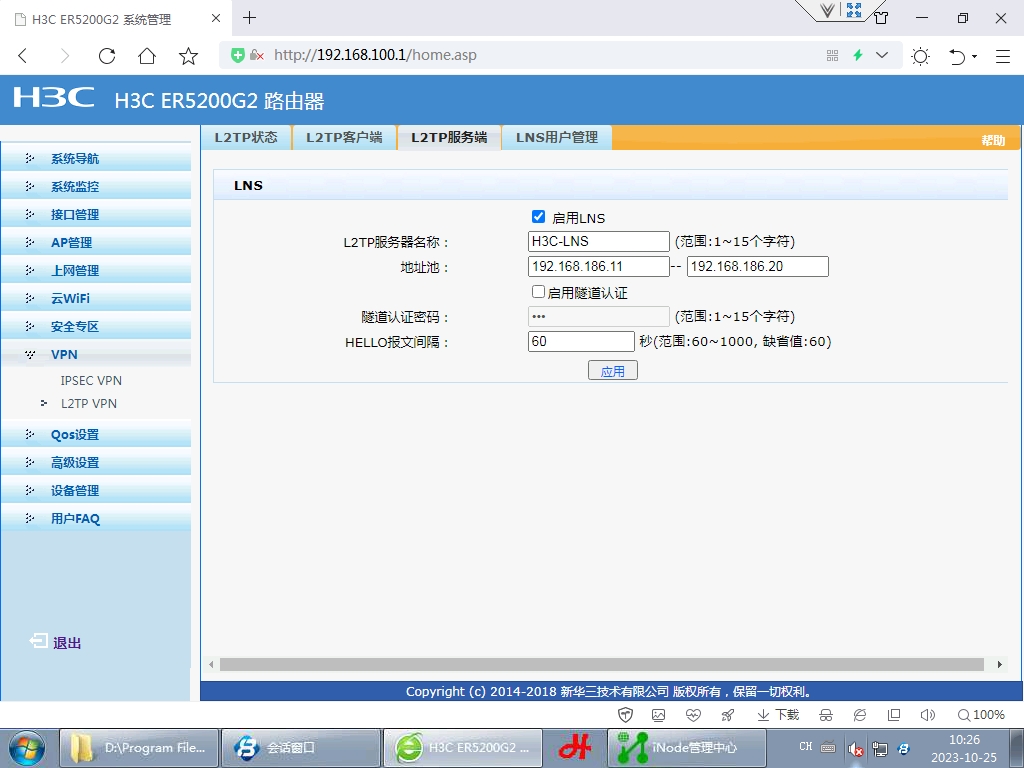The width and height of the screenshot is (1024, 768).
Task: Open the LNS用户管理 tab
Action: click(557, 137)
